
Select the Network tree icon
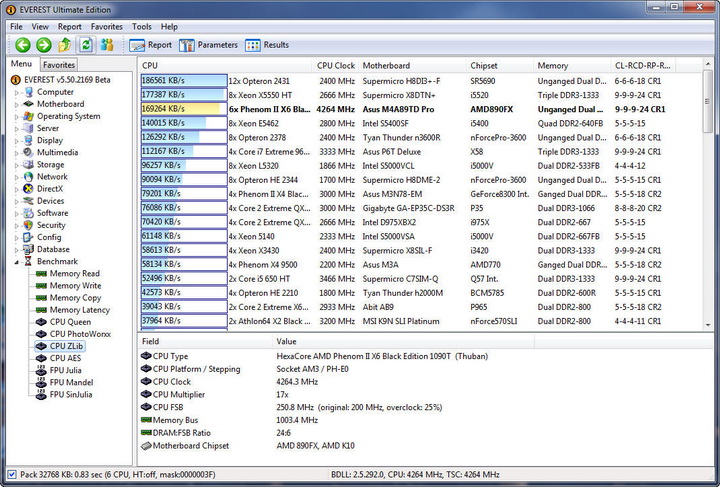point(28,177)
